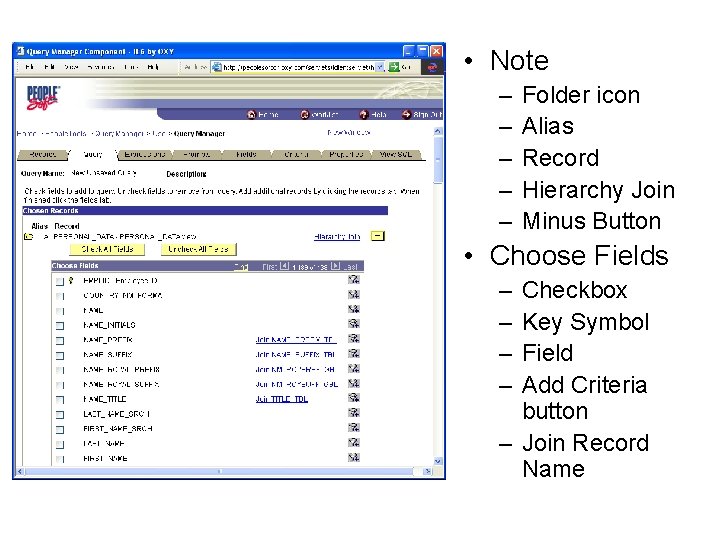Click the Join NAME_PREFIX_TBL link
Viewport: 720px width, 540px height.
tap(295, 340)
